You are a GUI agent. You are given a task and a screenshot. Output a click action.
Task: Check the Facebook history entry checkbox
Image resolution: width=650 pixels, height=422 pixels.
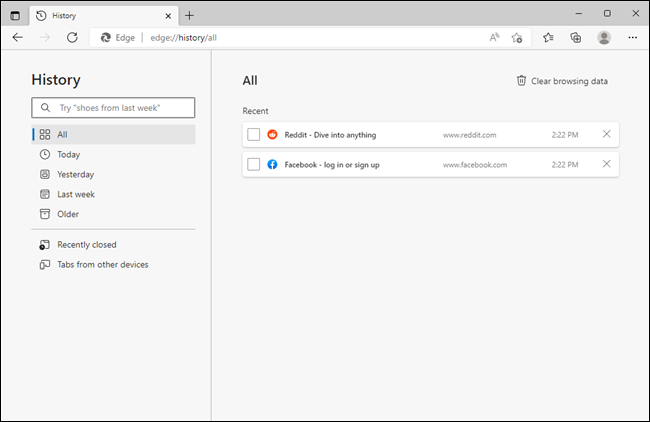254,165
